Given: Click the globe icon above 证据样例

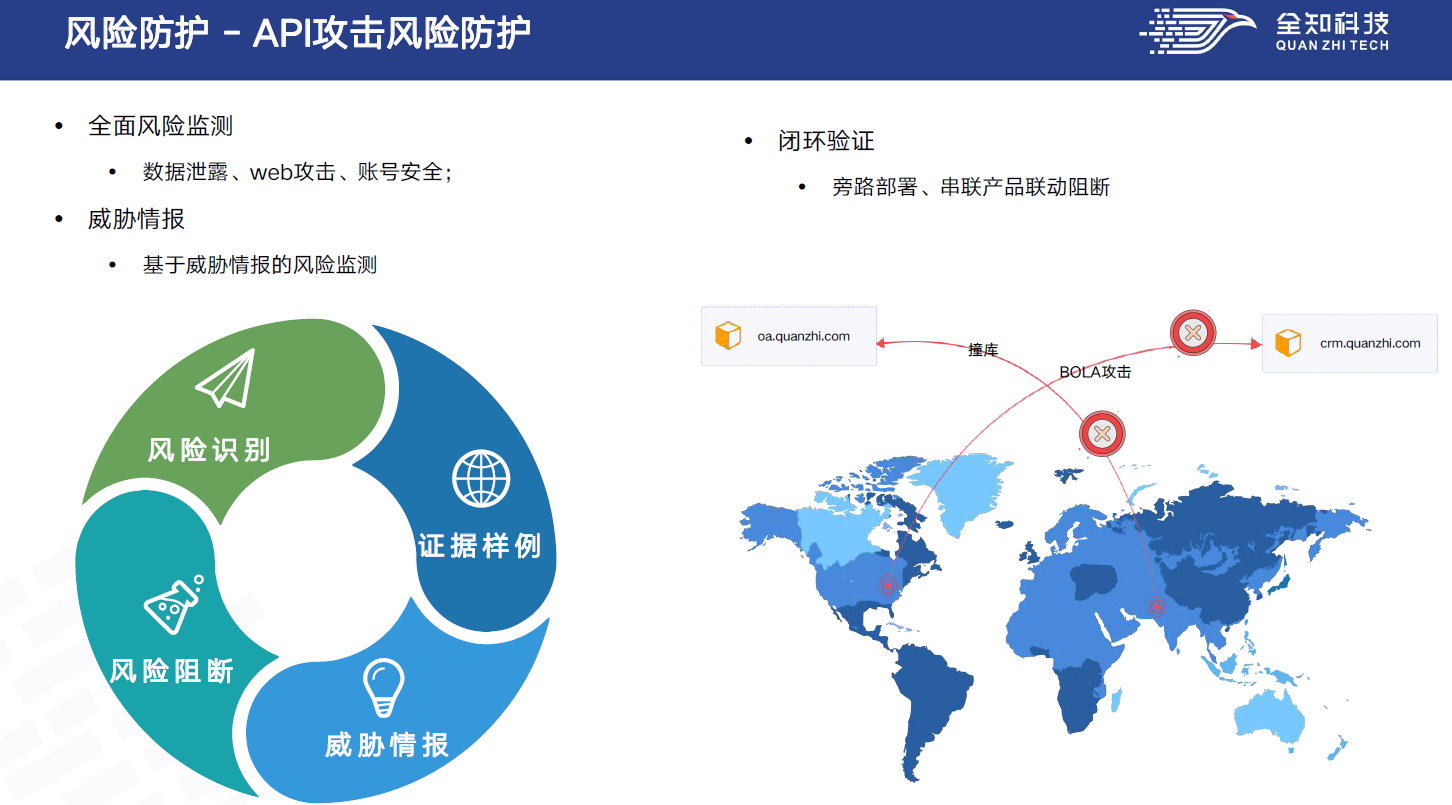Looking at the screenshot, I should point(481,478).
